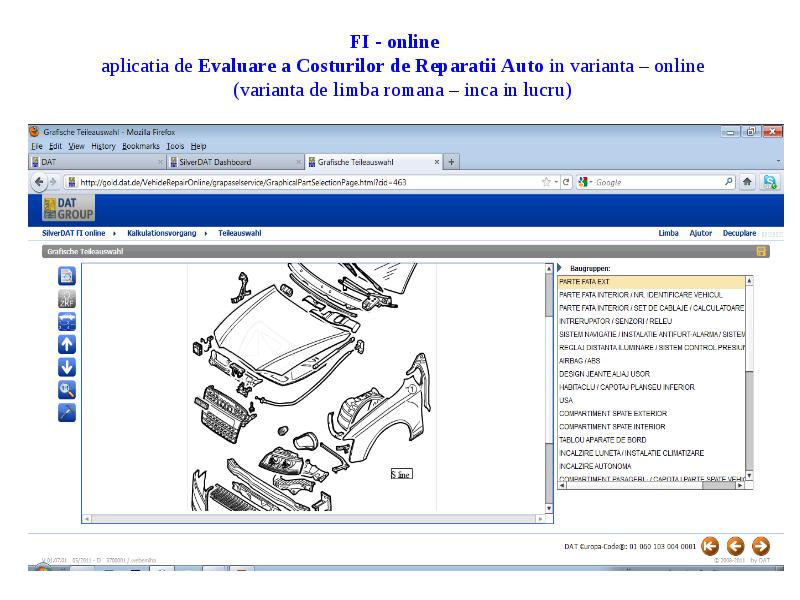800x600 pixels.
Task: Open Google search engine selector dropdown
Action: (584, 182)
